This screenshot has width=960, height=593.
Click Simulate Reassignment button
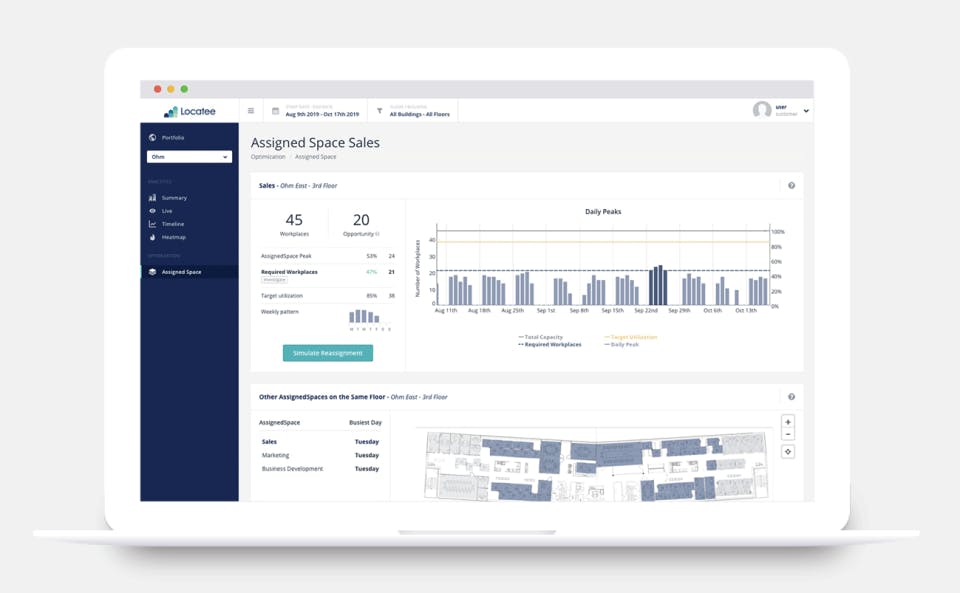point(328,353)
